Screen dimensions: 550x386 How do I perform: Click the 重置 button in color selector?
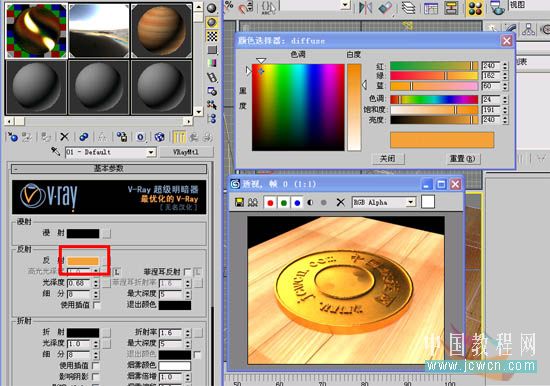pos(462,159)
